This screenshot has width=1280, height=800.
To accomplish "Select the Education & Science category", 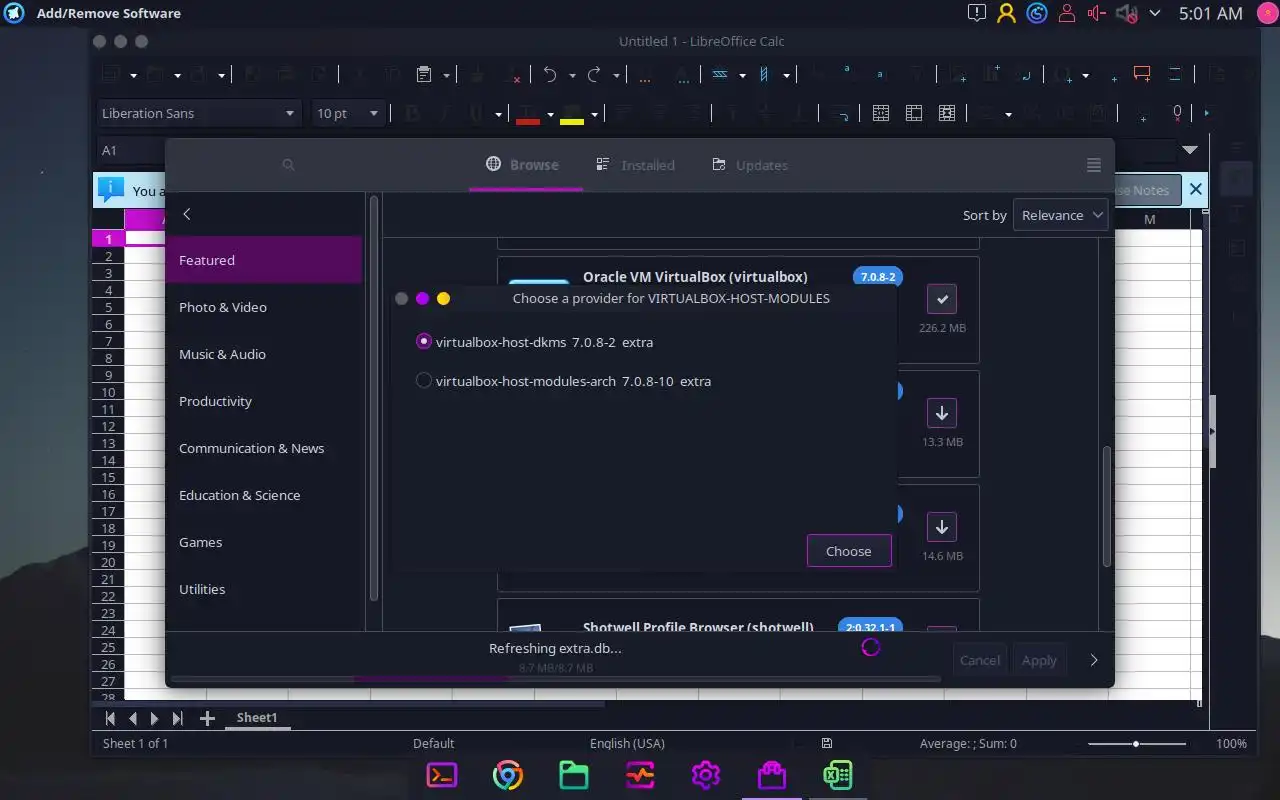I will tap(264, 495).
